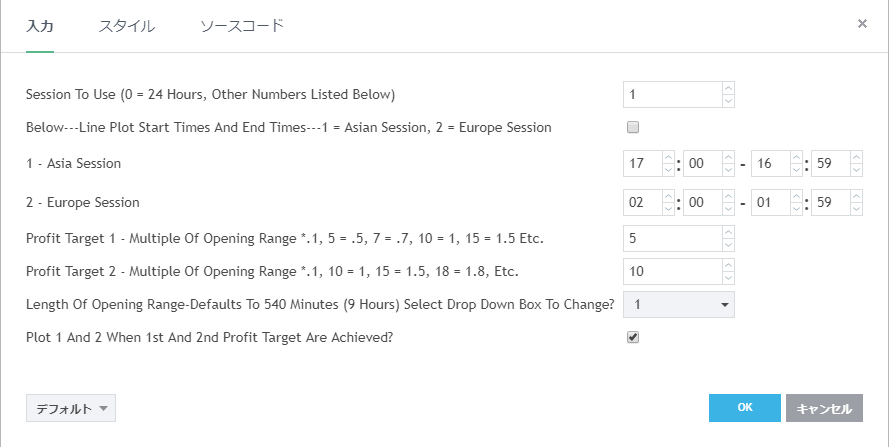Select the 入力 tab

coord(40,26)
